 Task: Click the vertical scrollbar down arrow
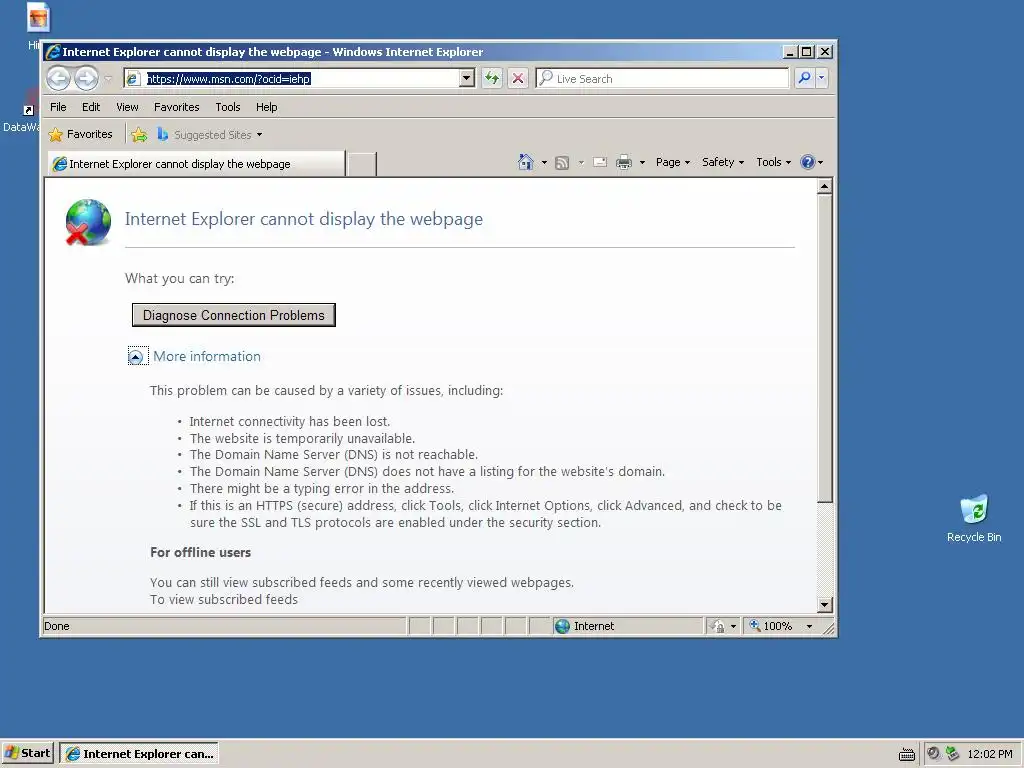pos(825,605)
